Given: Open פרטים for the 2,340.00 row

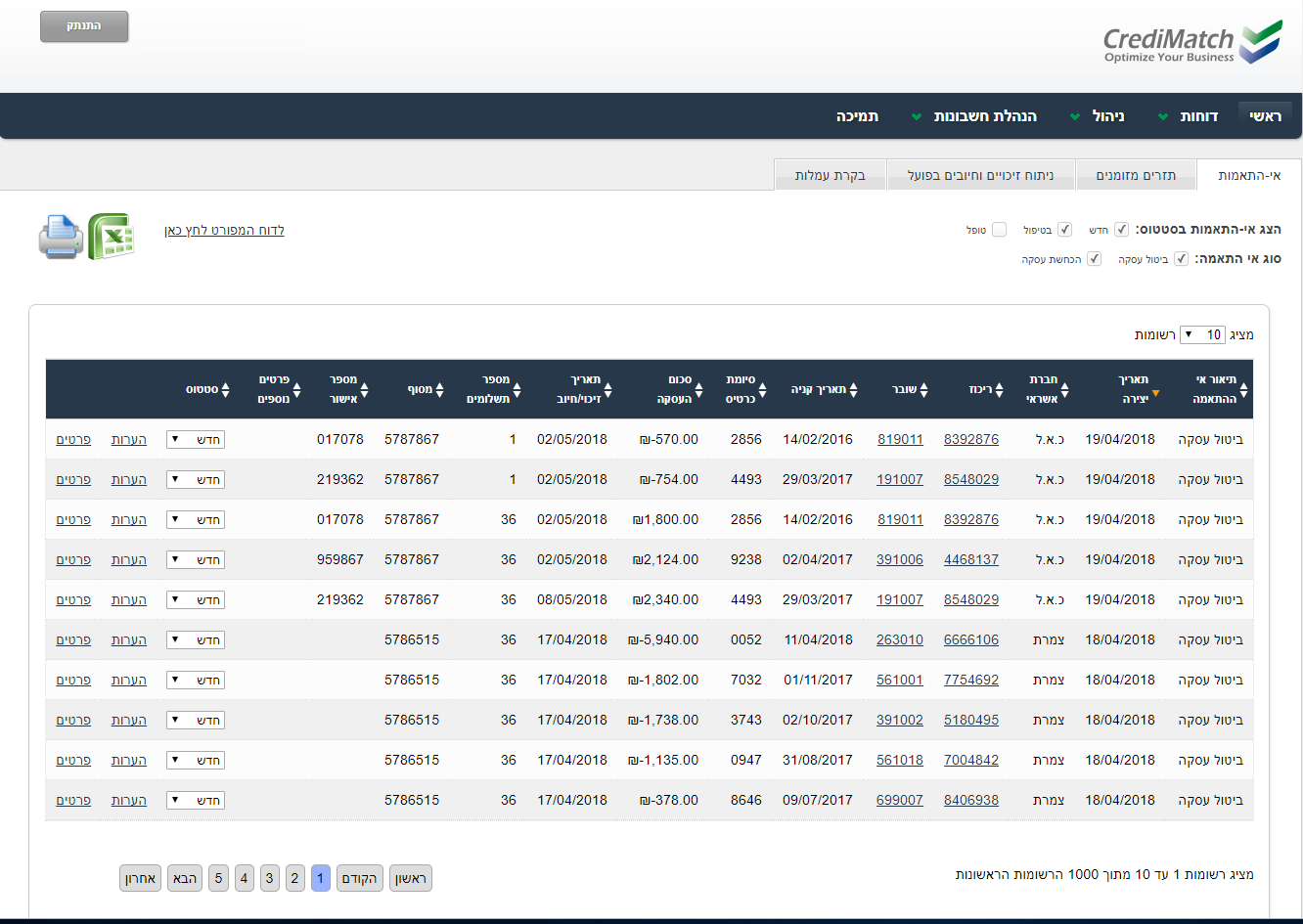Looking at the screenshot, I should [x=73, y=599].
